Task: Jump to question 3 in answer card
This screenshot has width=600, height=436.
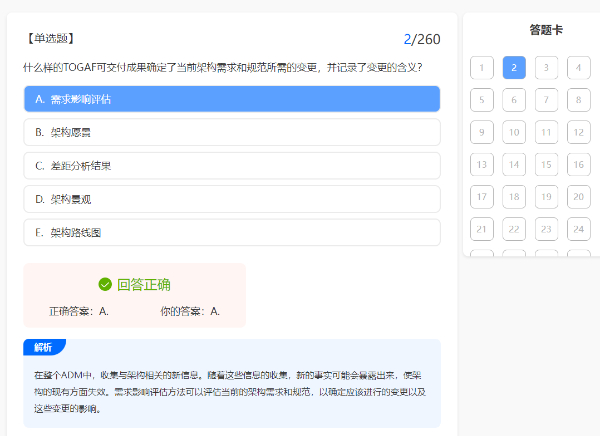Action: point(546,68)
